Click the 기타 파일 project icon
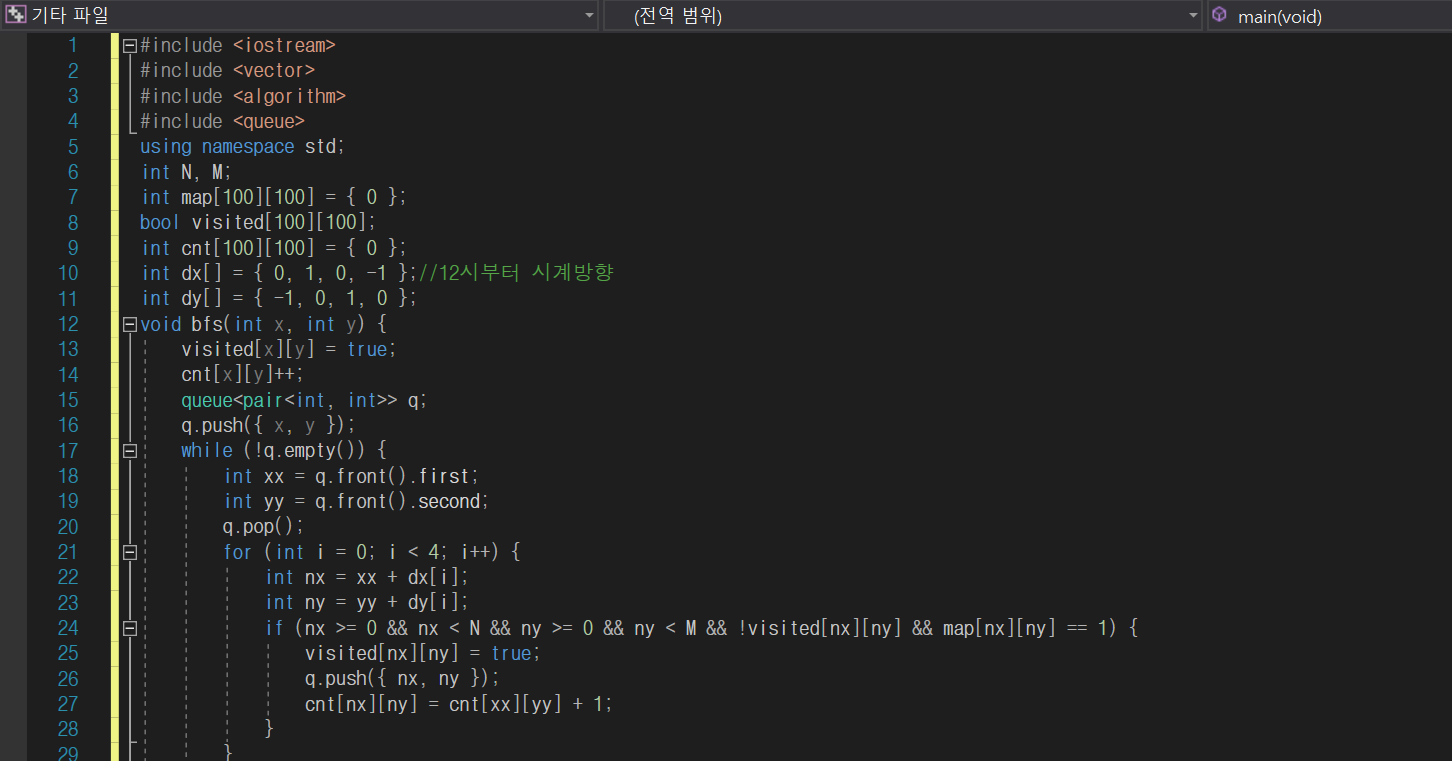The height and width of the screenshot is (761, 1452). (x=15, y=15)
